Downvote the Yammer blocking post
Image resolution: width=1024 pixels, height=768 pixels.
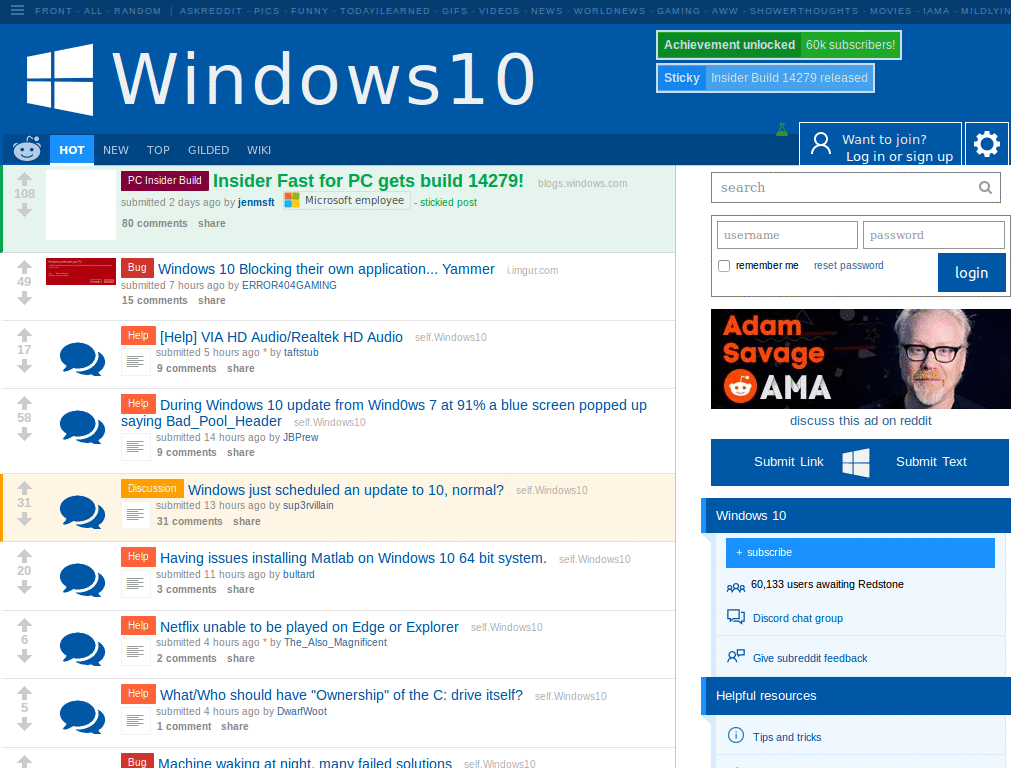coord(24,298)
